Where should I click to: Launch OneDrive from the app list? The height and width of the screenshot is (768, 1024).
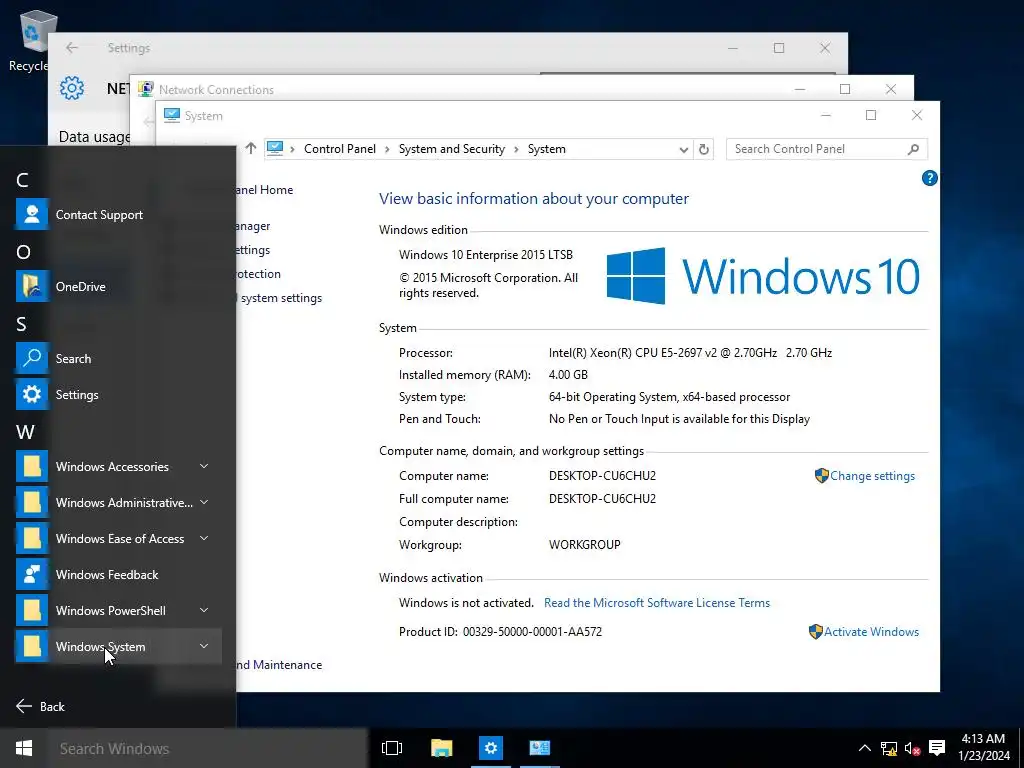[118, 286]
